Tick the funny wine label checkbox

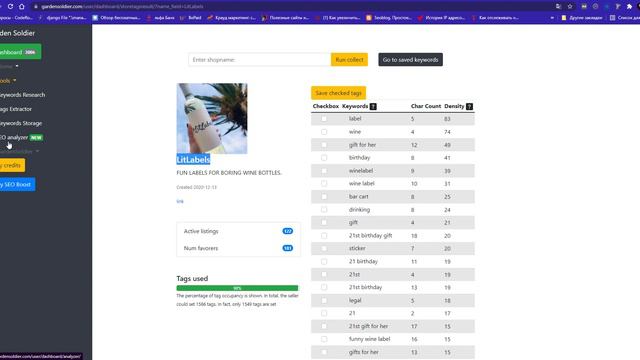pyautogui.click(x=324, y=339)
